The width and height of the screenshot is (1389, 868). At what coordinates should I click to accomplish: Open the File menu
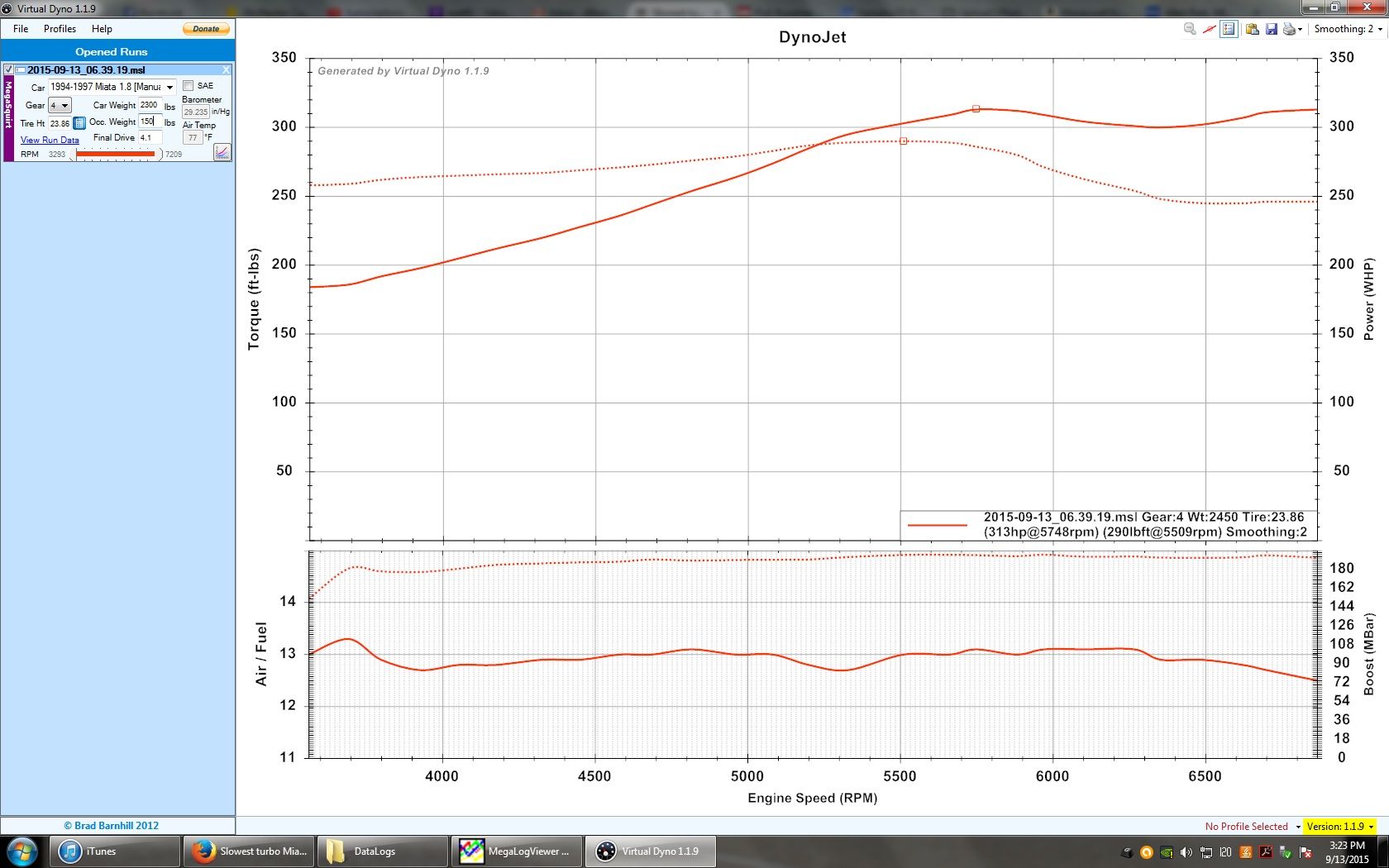[21, 29]
